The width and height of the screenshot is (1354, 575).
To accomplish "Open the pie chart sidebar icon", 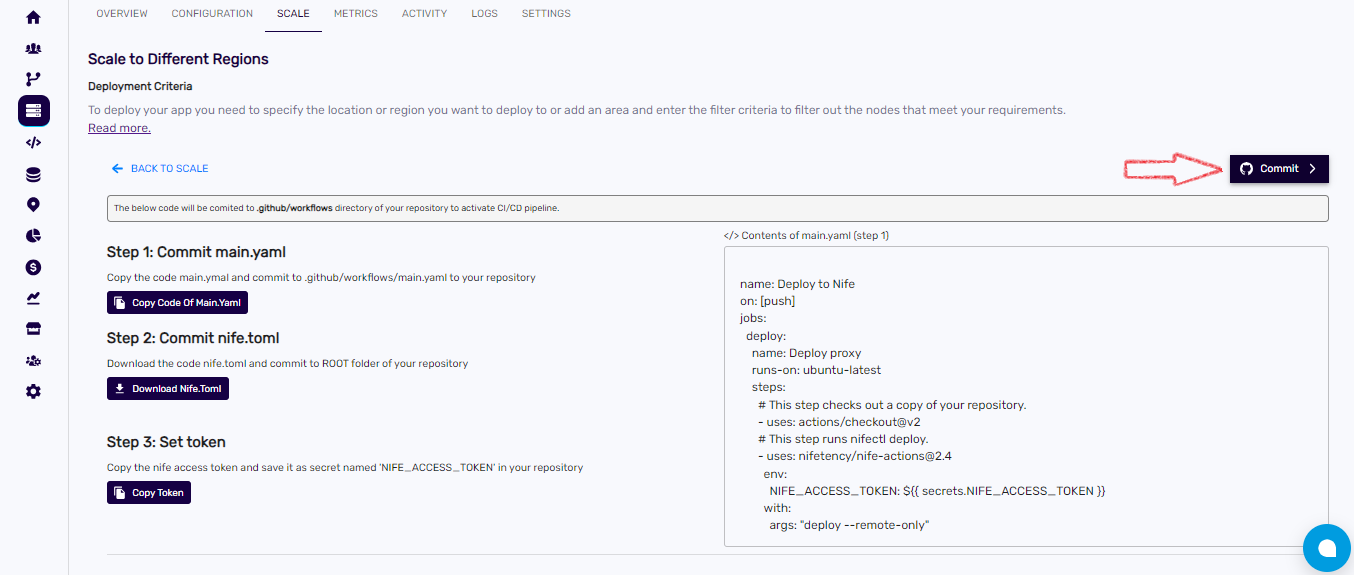I will [33, 236].
